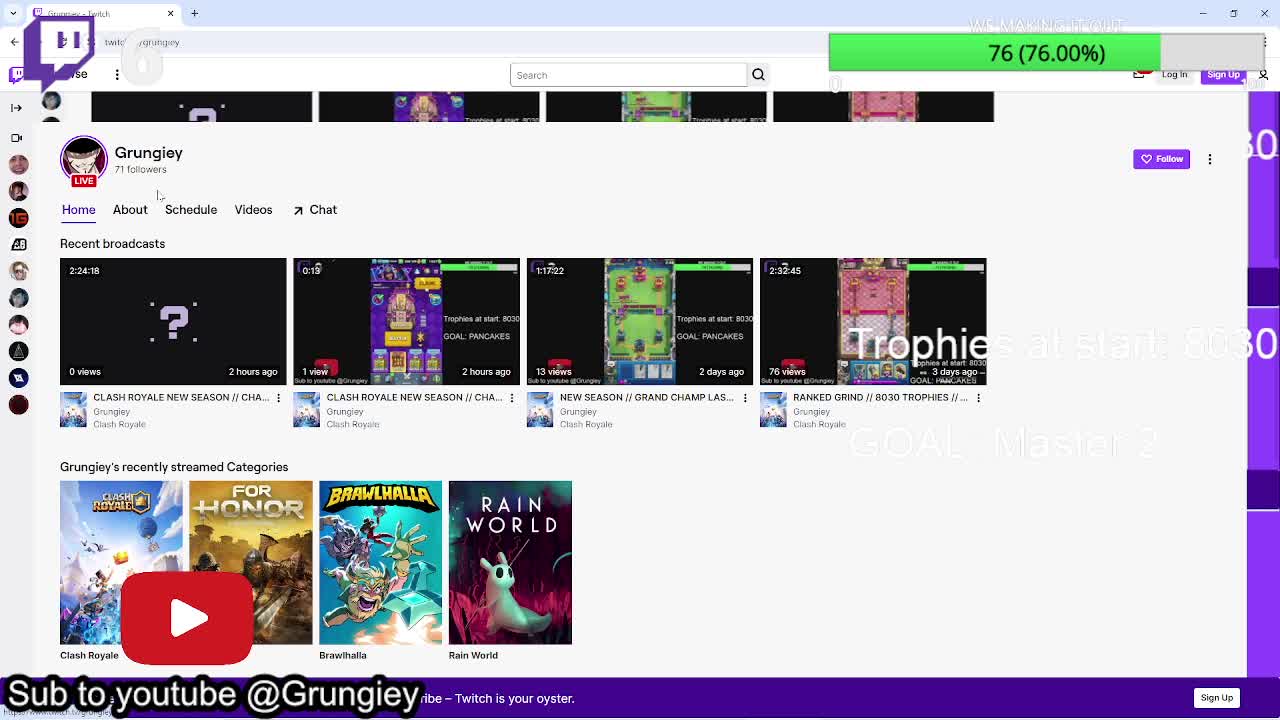This screenshot has height=720, width=1280.
Task: Click Clash Royale game icon under the 0:19 broadcast
Action: 306,410
